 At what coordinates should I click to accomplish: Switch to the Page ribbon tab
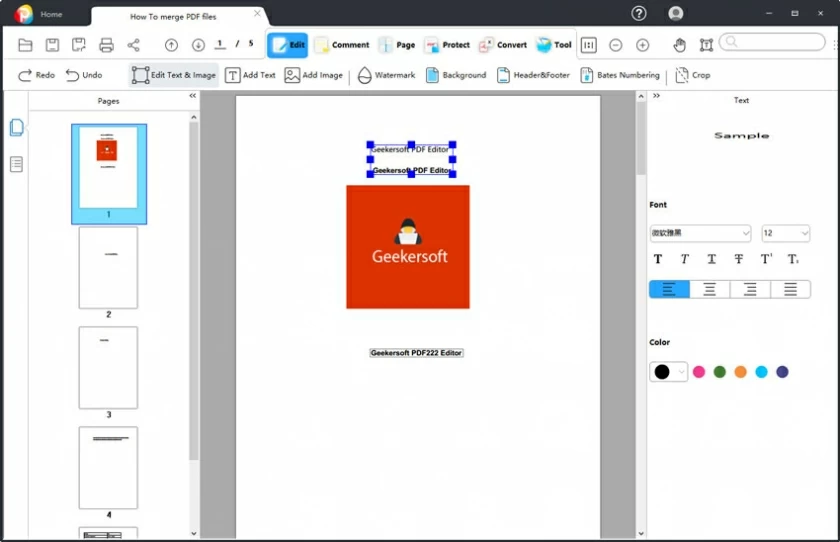[396, 45]
